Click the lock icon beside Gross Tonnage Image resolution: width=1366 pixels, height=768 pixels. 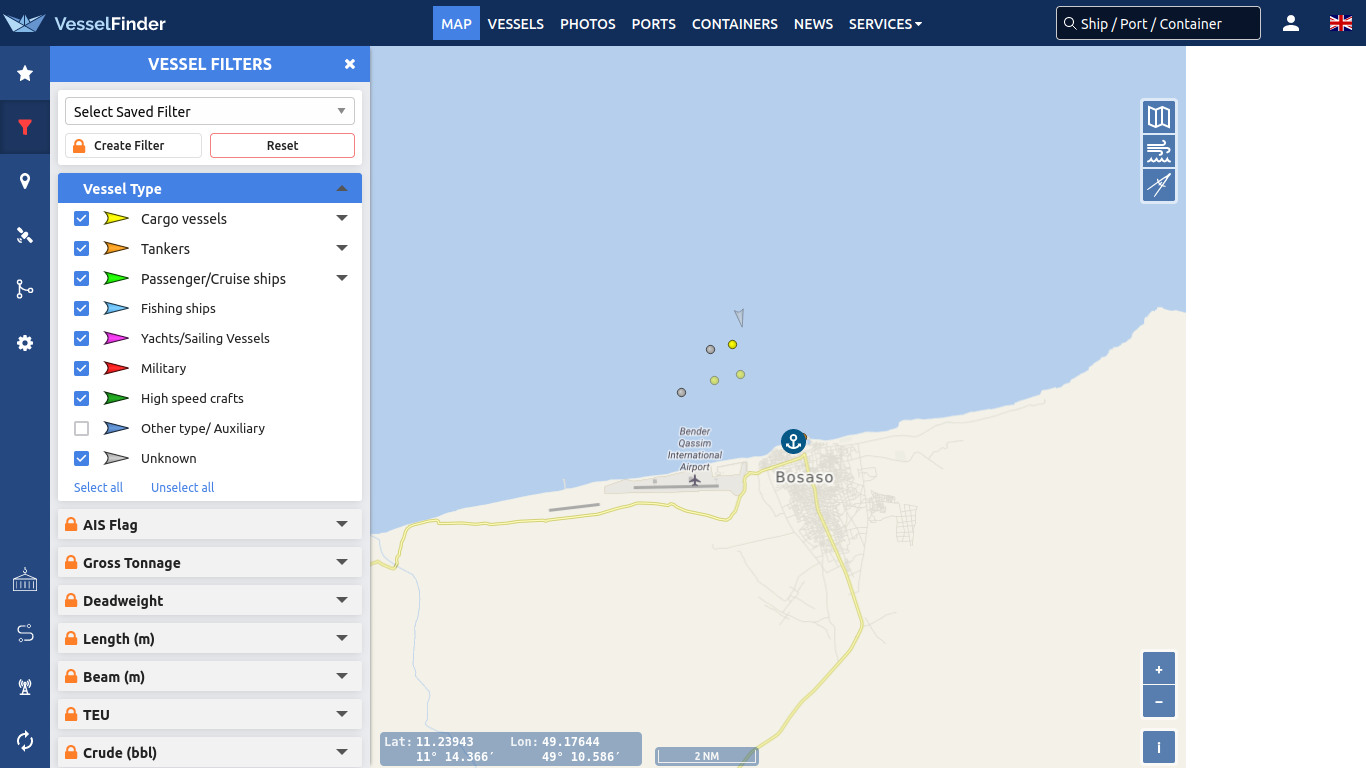pos(71,563)
